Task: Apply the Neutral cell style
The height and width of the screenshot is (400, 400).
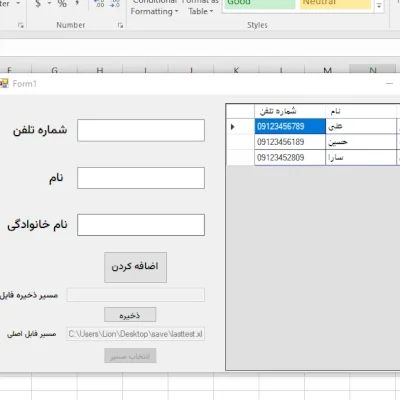Action: [x=335, y=4]
